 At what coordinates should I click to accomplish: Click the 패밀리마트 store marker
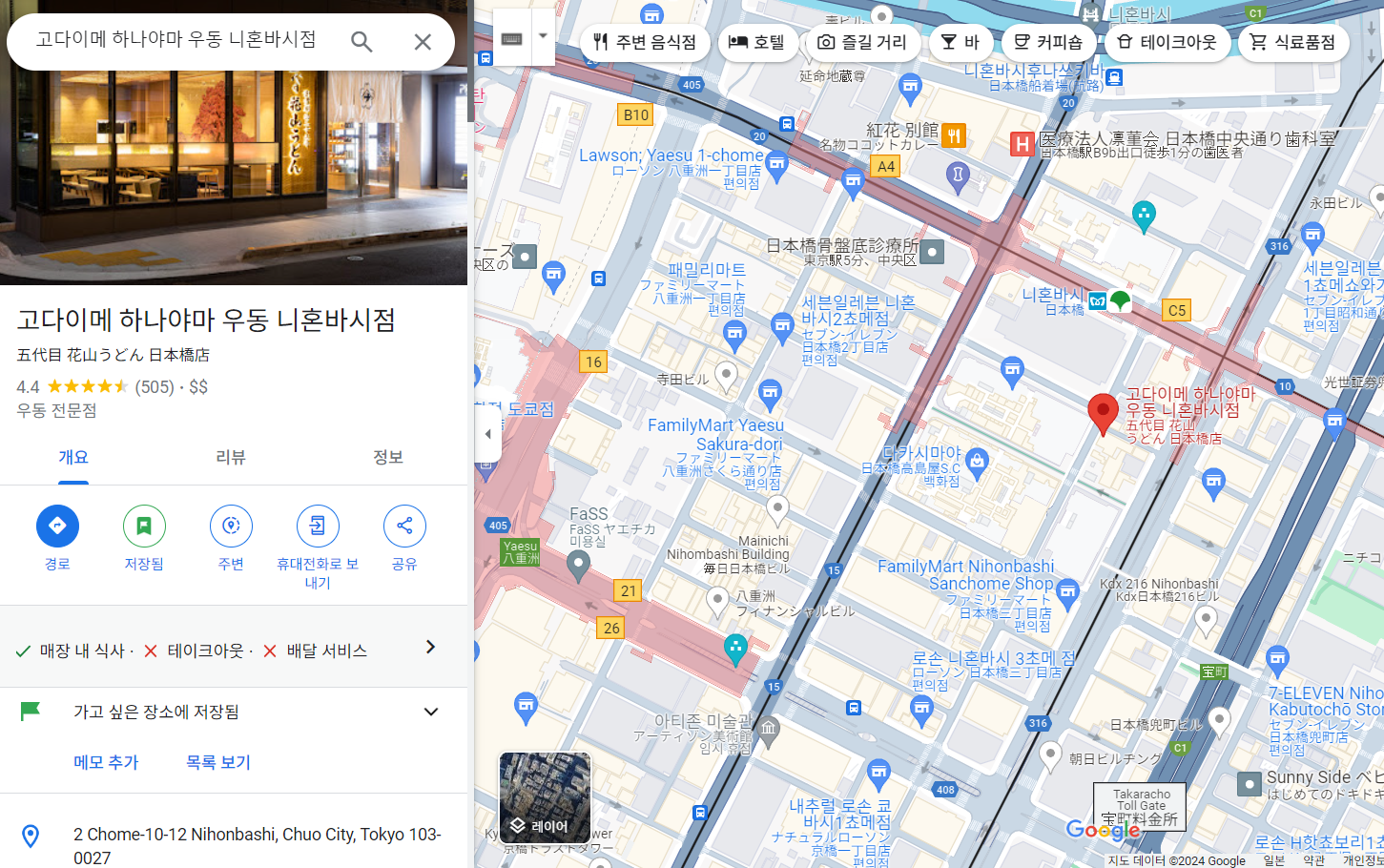tap(733, 335)
